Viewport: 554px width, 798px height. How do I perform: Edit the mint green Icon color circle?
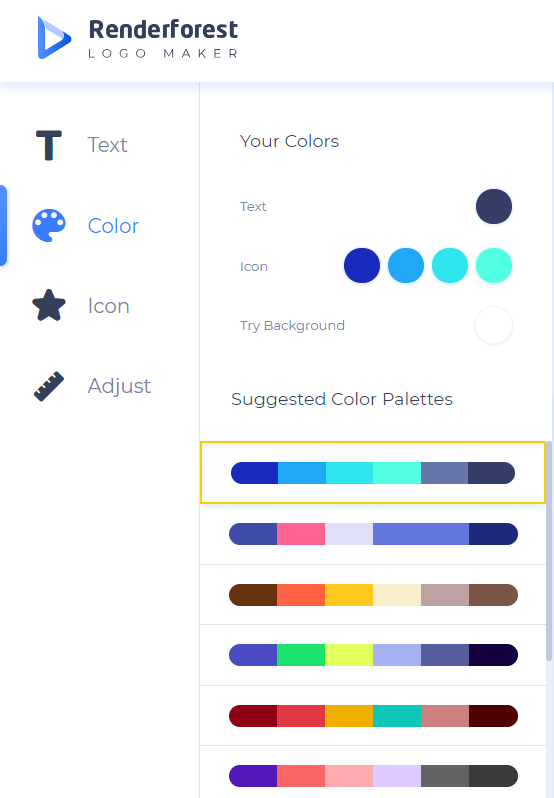pos(494,266)
